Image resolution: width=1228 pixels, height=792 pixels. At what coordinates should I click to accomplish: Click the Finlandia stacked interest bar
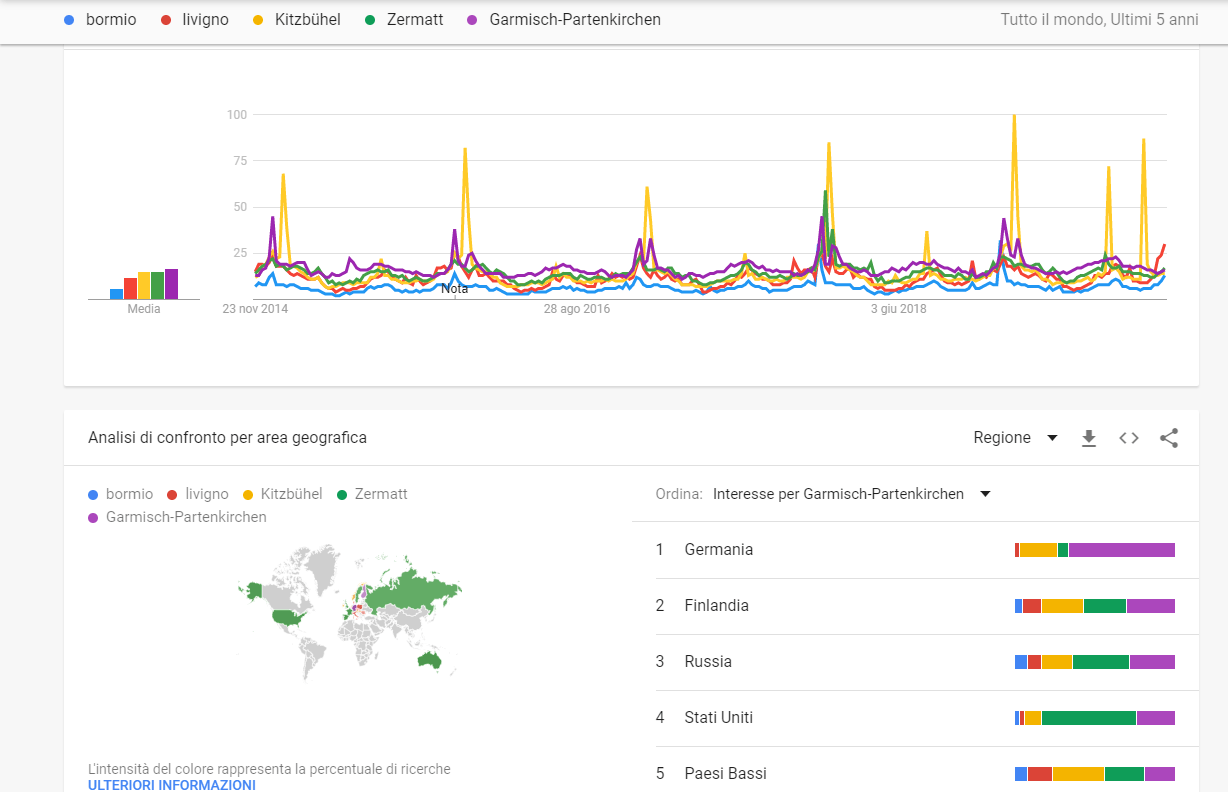pyautogui.click(x=1095, y=606)
